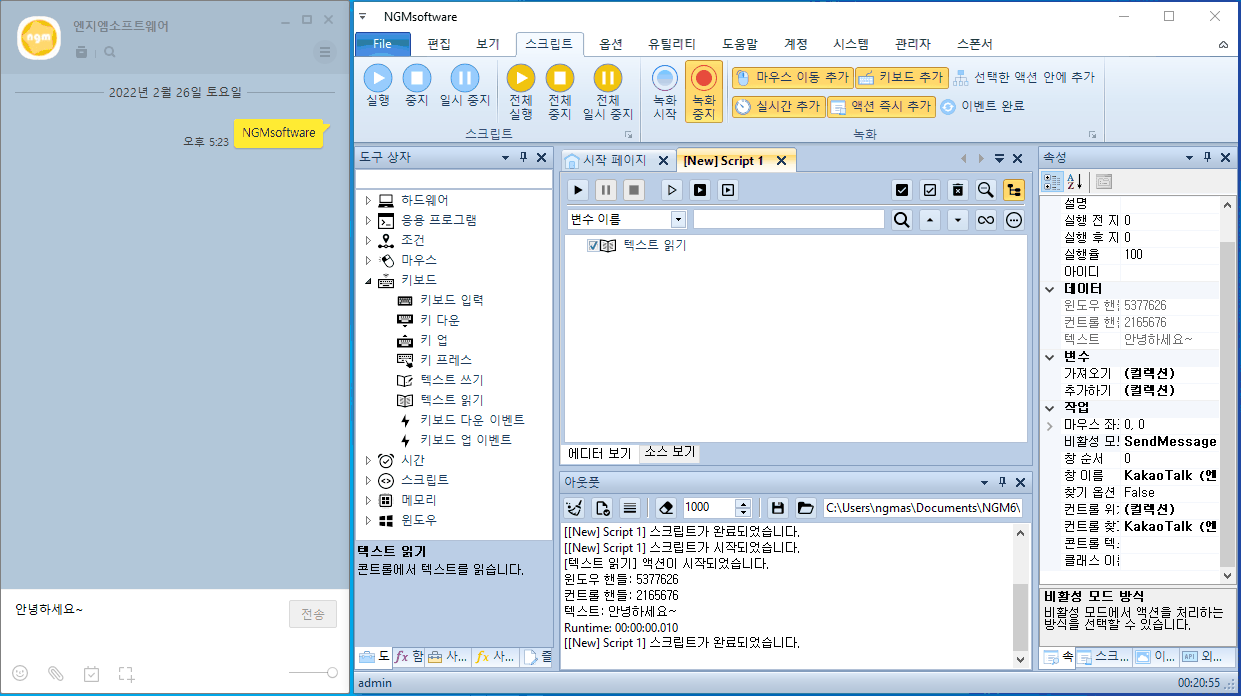The width and height of the screenshot is (1241, 696).
Task: Click the 일시 중지 (Pause) ribbon button
Action: pyautogui.click(x=465, y=85)
